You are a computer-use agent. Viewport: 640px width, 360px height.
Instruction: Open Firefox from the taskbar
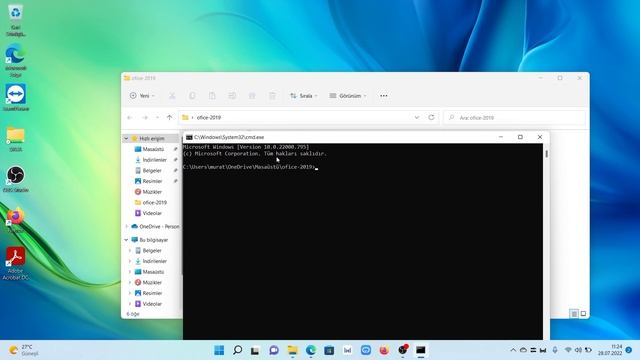point(384,350)
